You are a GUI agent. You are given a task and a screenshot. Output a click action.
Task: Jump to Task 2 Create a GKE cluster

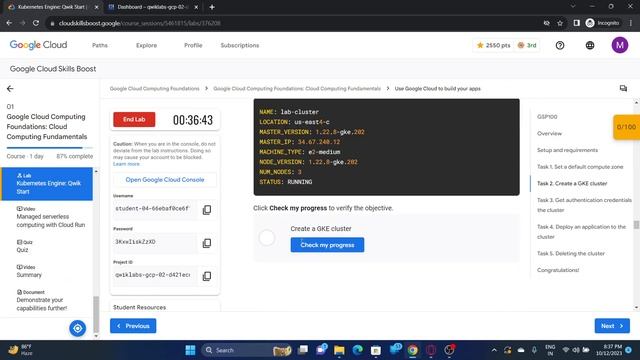(572, 183)
